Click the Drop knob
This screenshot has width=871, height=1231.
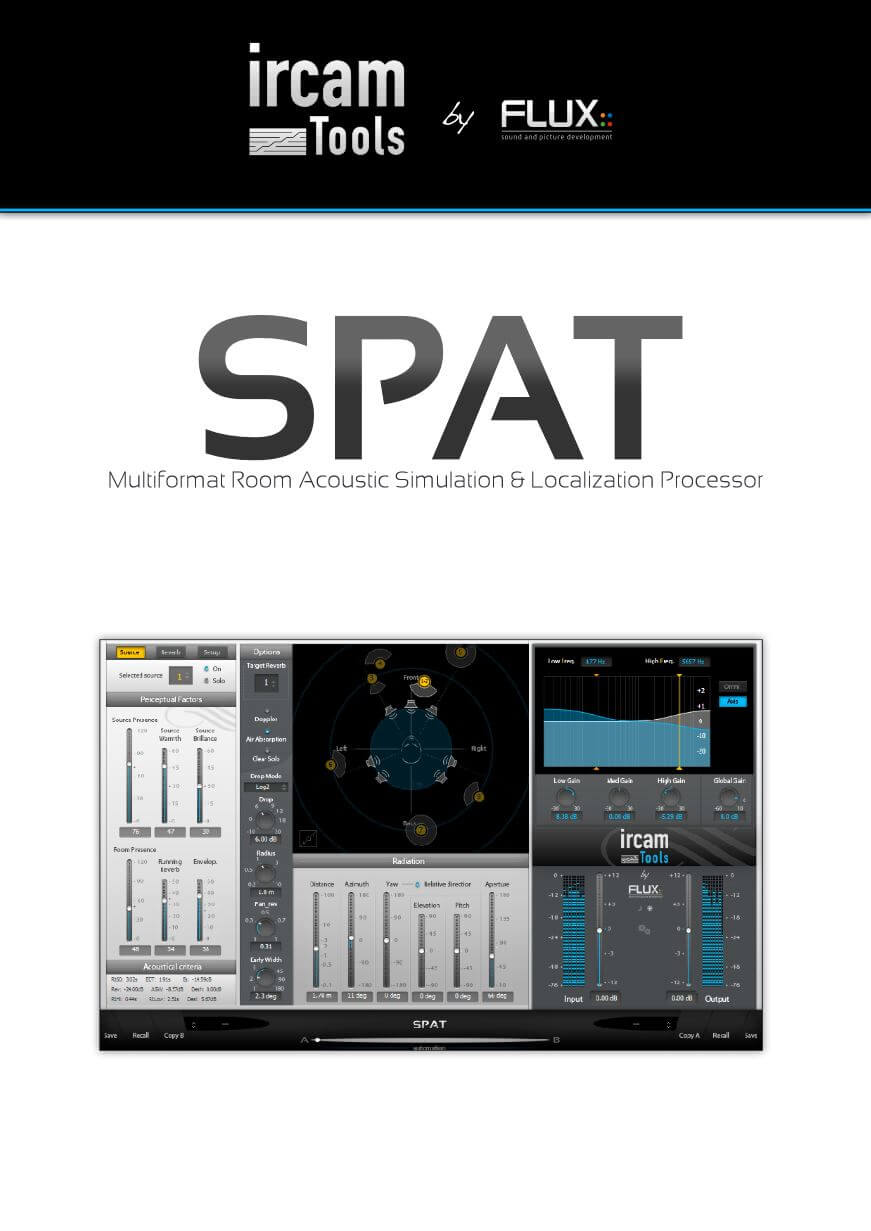(x=266, y=820)
